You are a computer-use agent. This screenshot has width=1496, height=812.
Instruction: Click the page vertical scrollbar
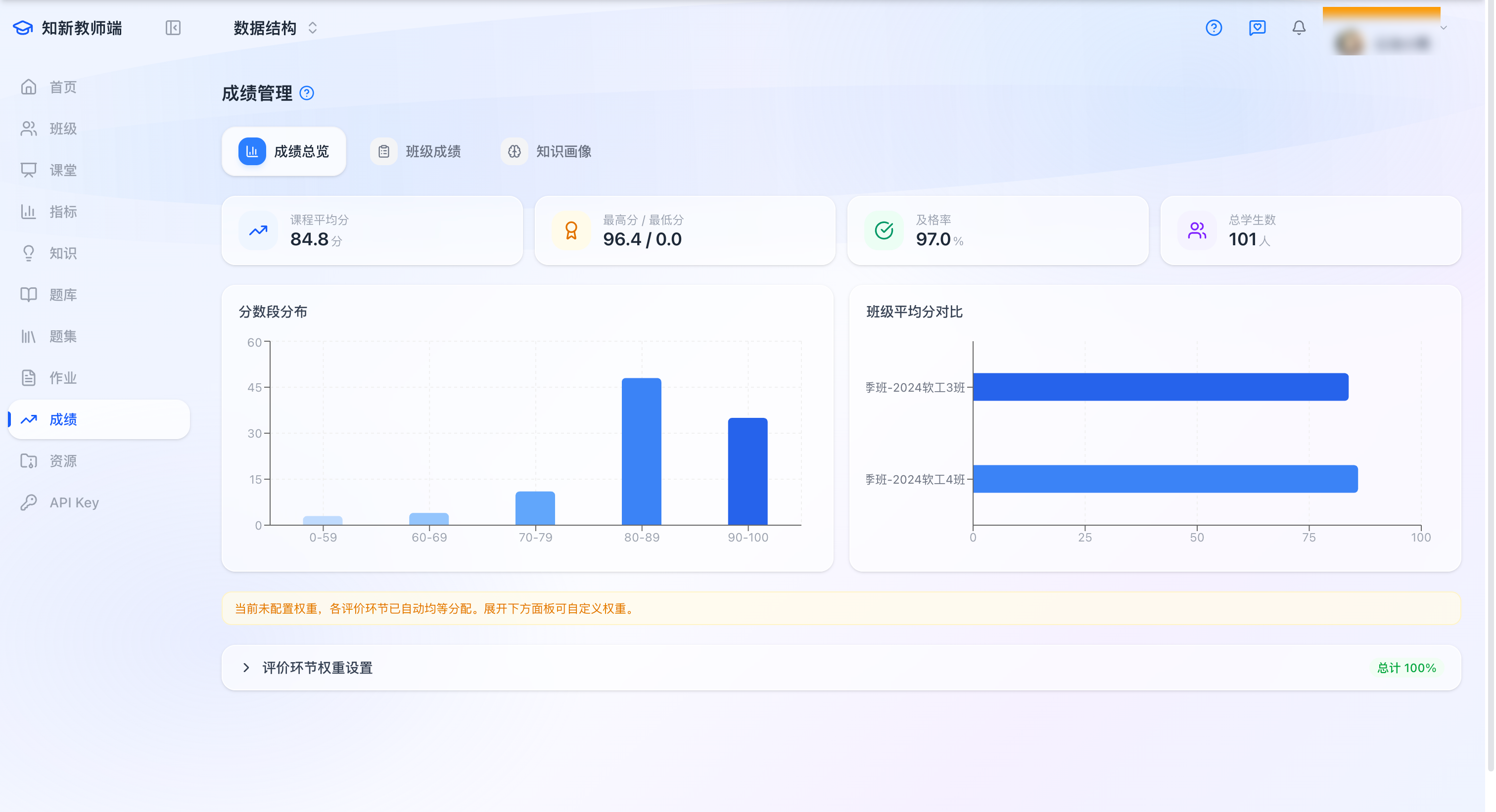(1490, 386)
